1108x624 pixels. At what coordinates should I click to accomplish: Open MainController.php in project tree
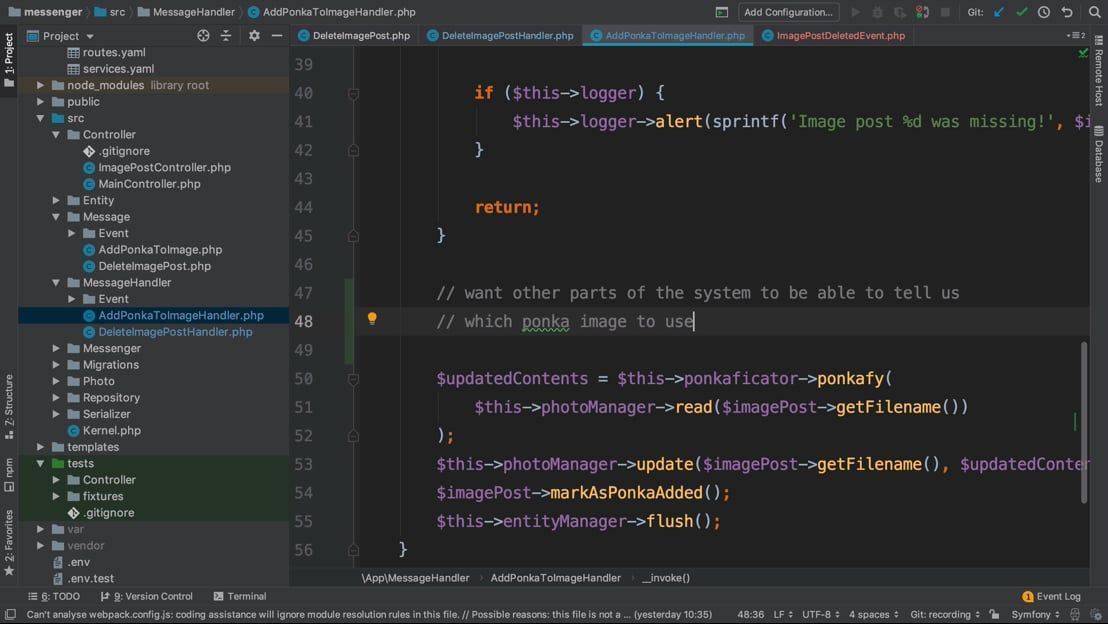tap(149, 184)
